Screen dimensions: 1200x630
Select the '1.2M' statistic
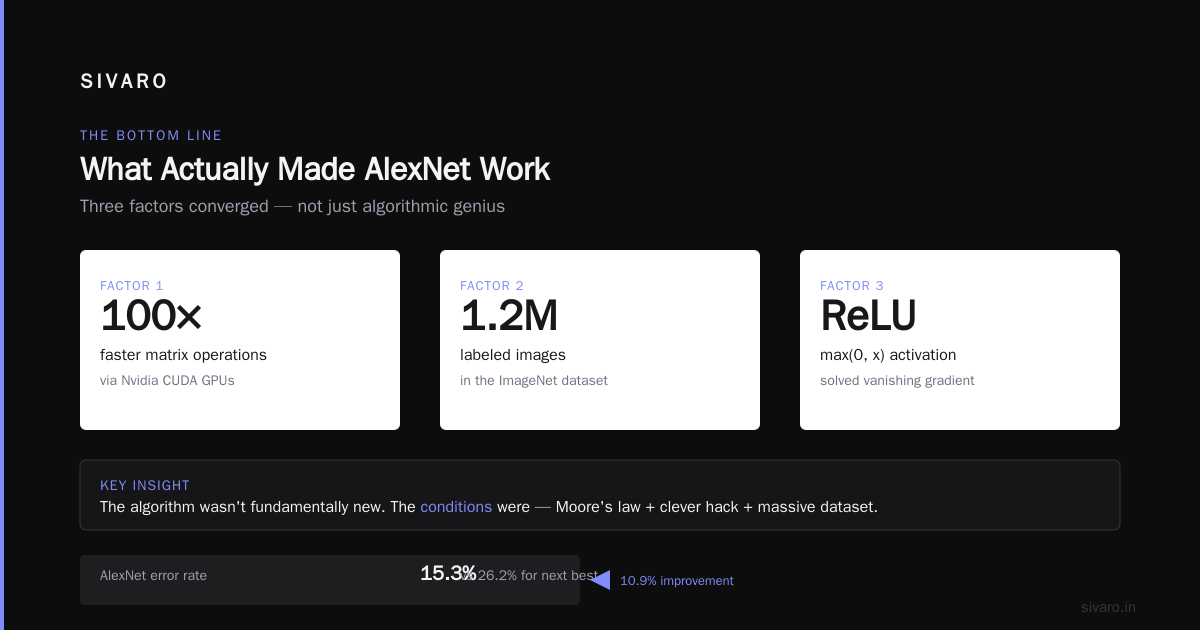point(509,316)
